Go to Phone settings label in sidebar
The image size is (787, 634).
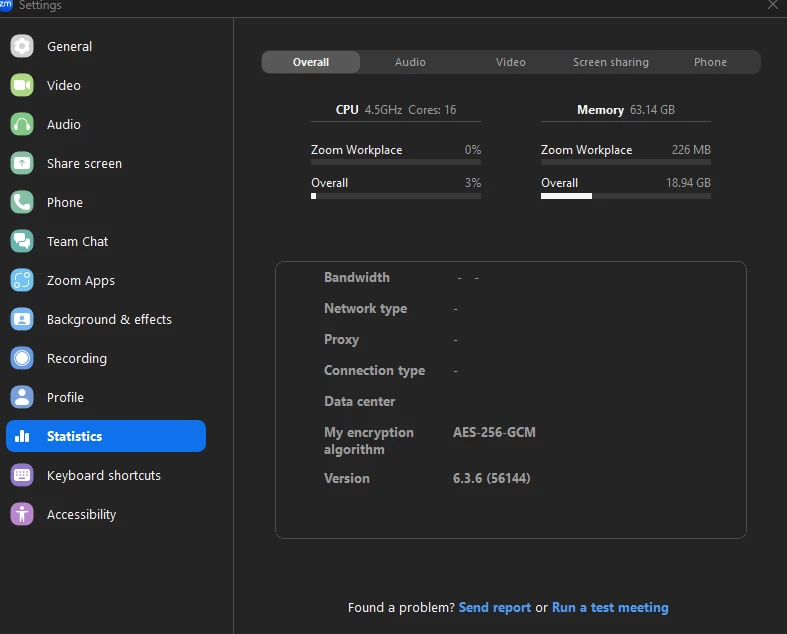point(65,202)
